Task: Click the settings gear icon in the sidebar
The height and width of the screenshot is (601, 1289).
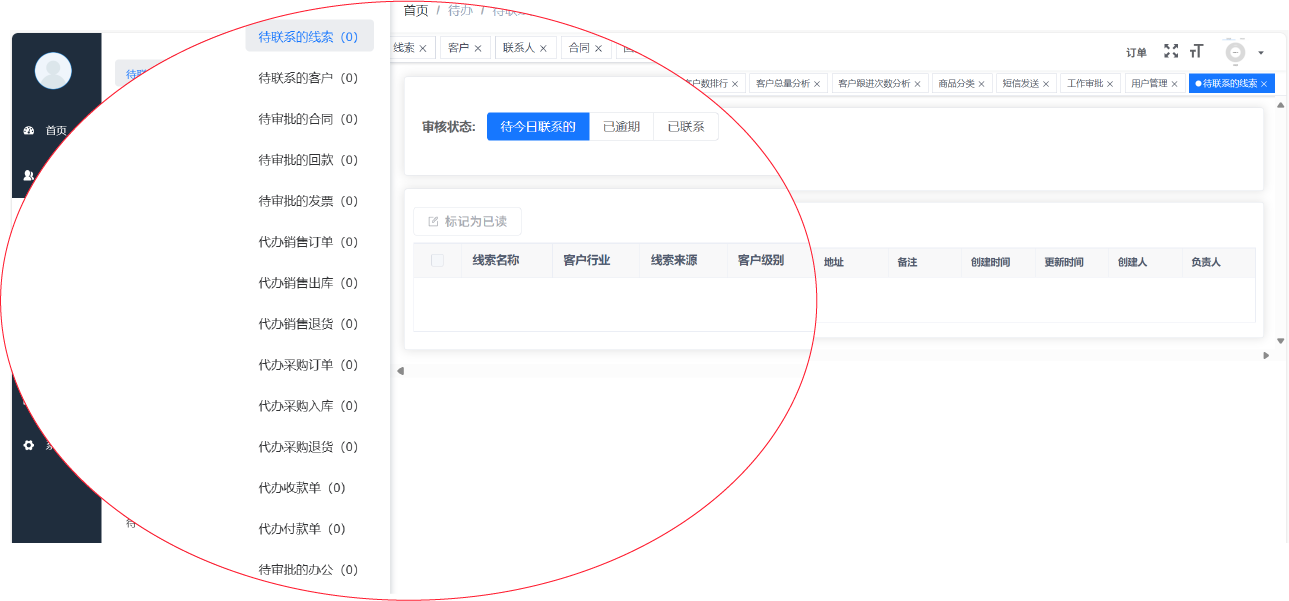Action: coord(28,445)
